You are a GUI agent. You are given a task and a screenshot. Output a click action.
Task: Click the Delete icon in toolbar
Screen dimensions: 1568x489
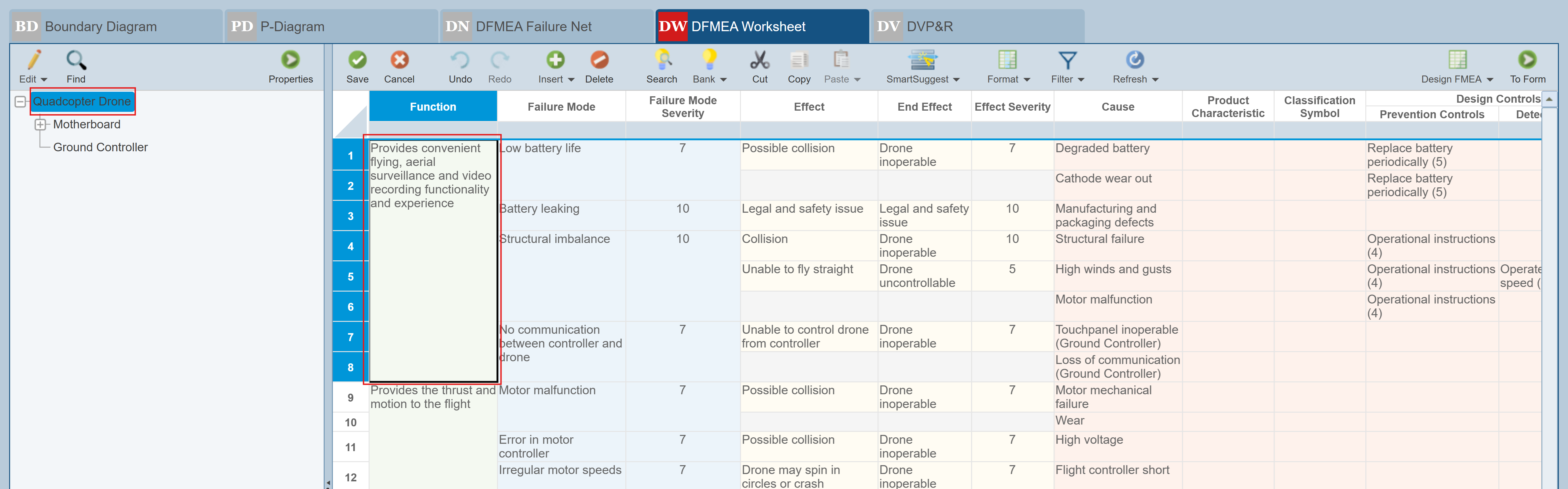(x=599, y=60)
